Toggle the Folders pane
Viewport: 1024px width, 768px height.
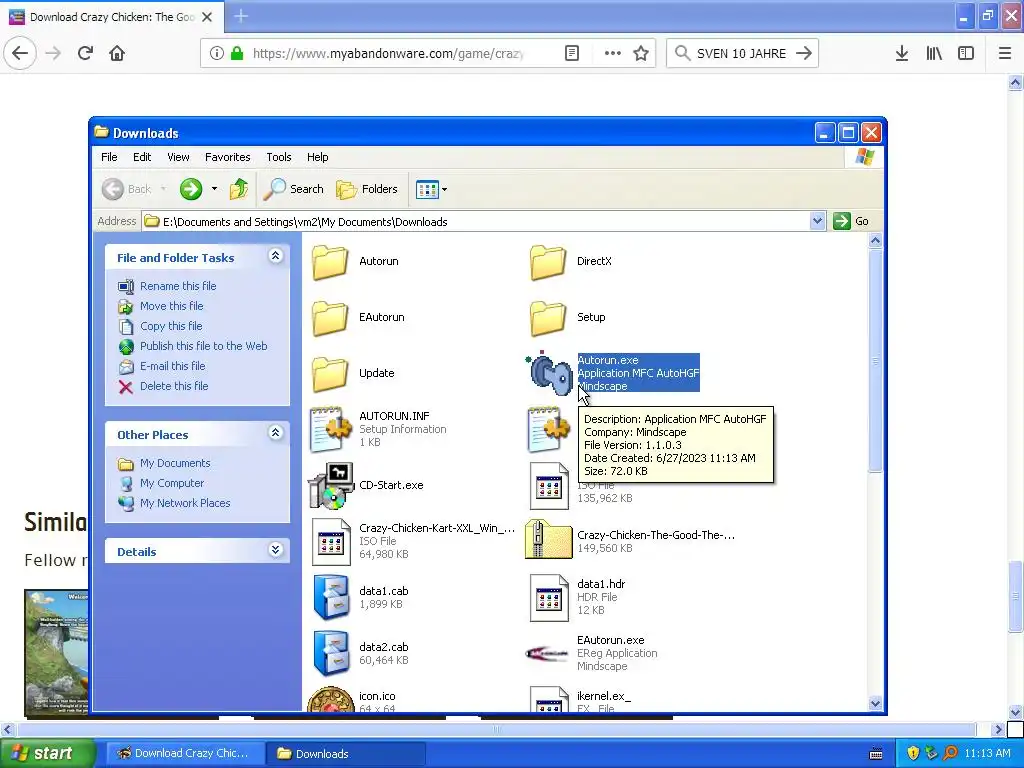pos(366,189)
